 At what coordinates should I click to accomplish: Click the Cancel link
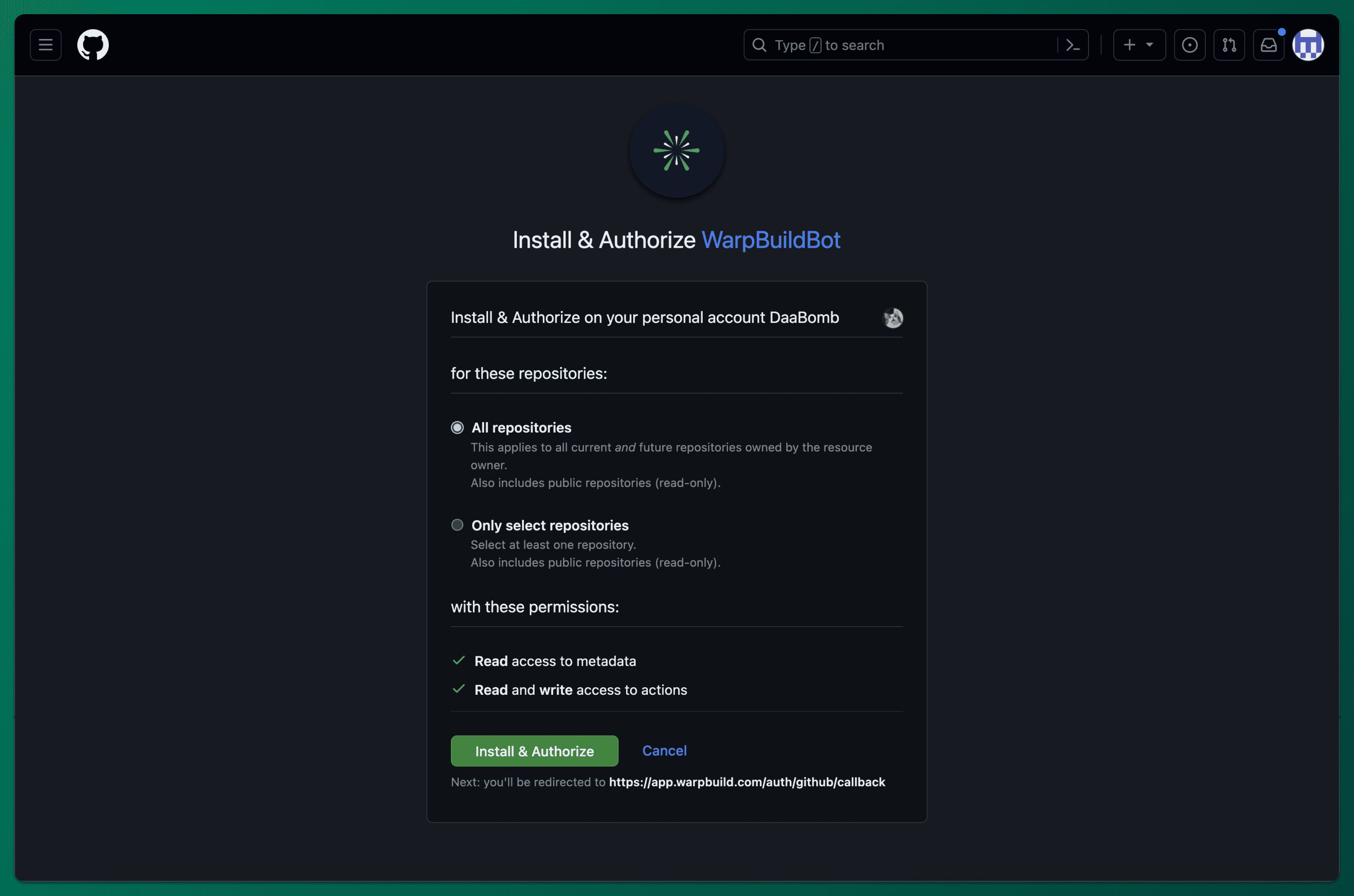[664, 750]
